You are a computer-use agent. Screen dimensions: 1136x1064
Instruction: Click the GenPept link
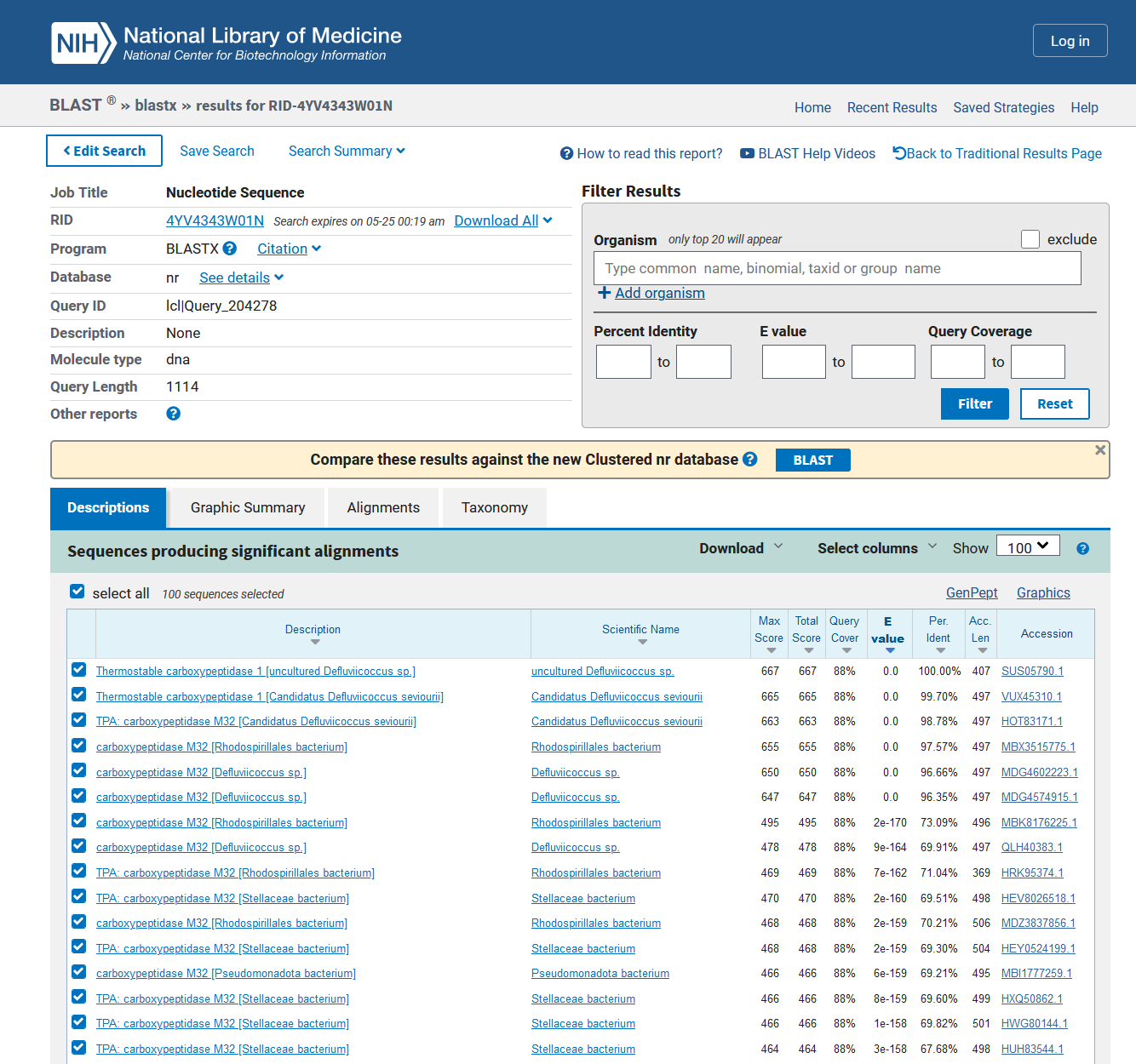(x=972, y=592)
